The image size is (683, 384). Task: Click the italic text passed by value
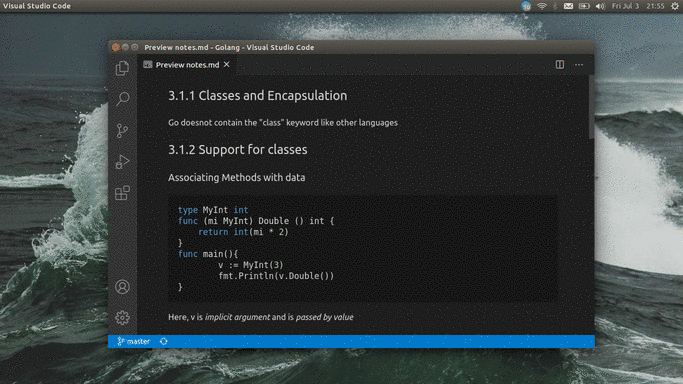point(325,317)
